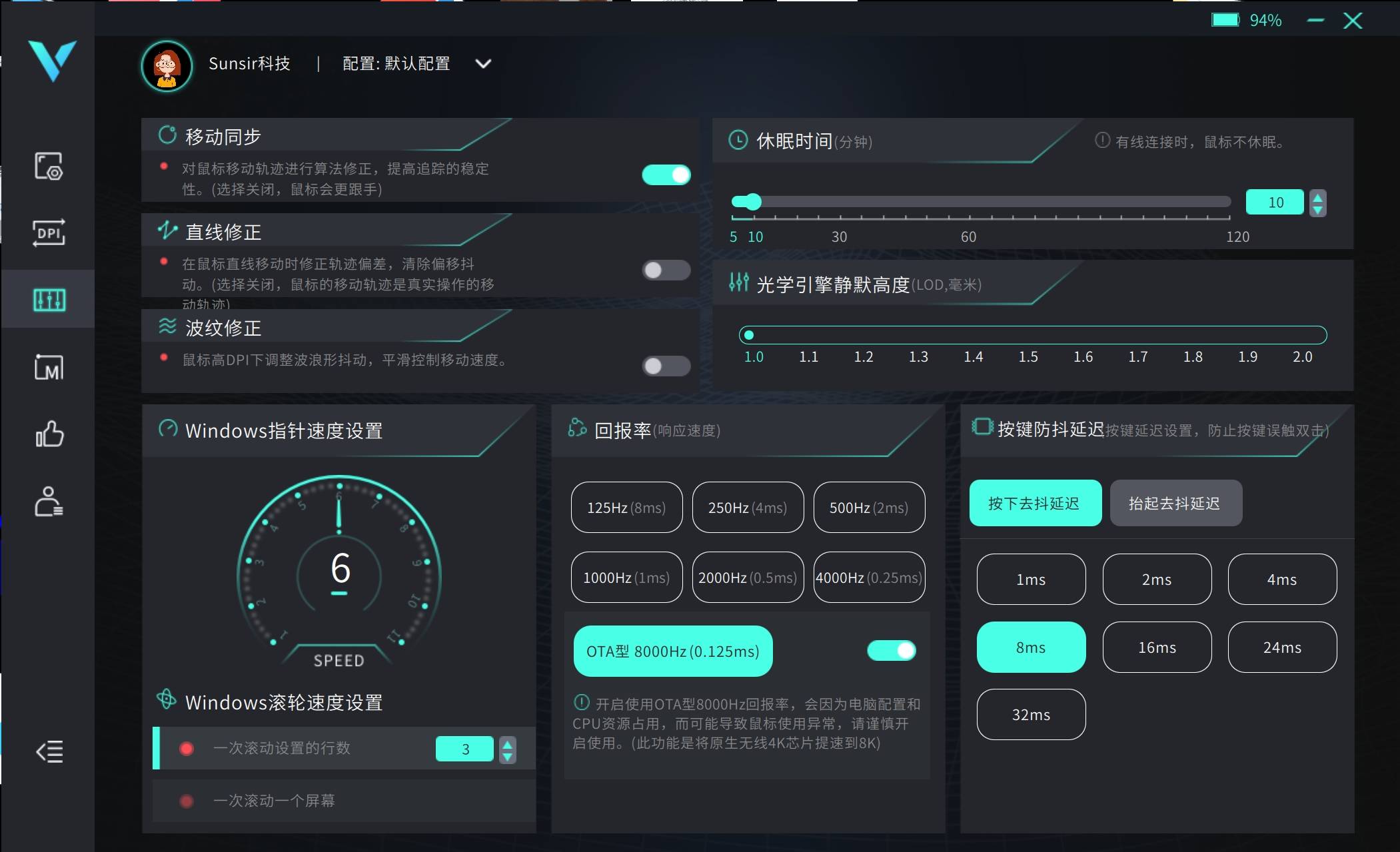This screenshot has height=852, width=1400.
Task: Increase sleep time with the up arrow
Action: [1317, 197]
